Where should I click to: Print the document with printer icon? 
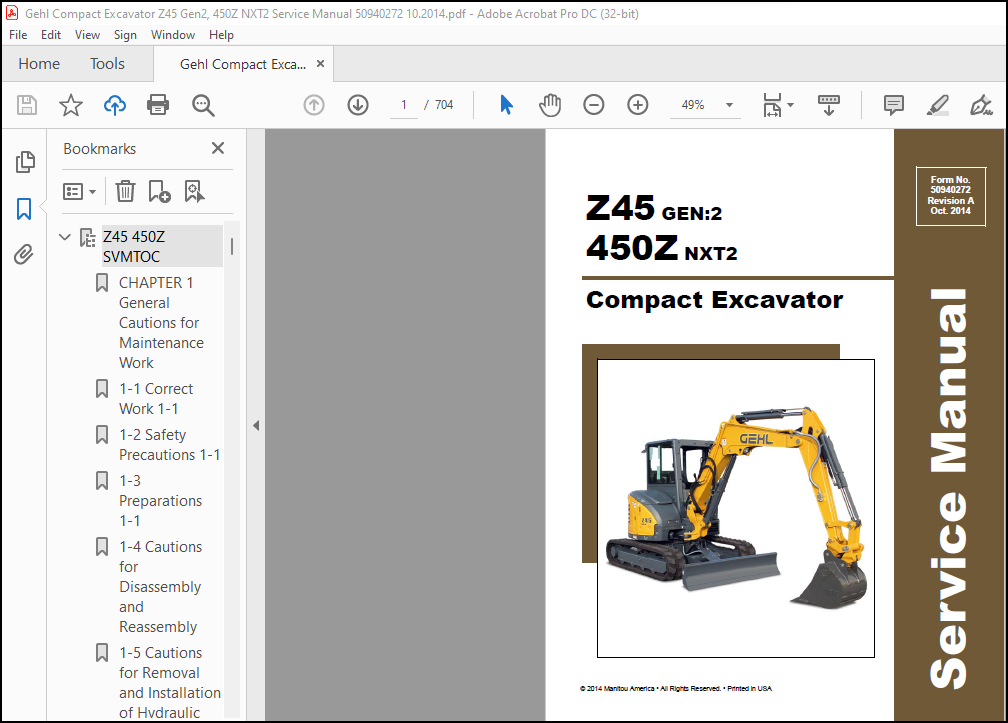tap(158, 105)
